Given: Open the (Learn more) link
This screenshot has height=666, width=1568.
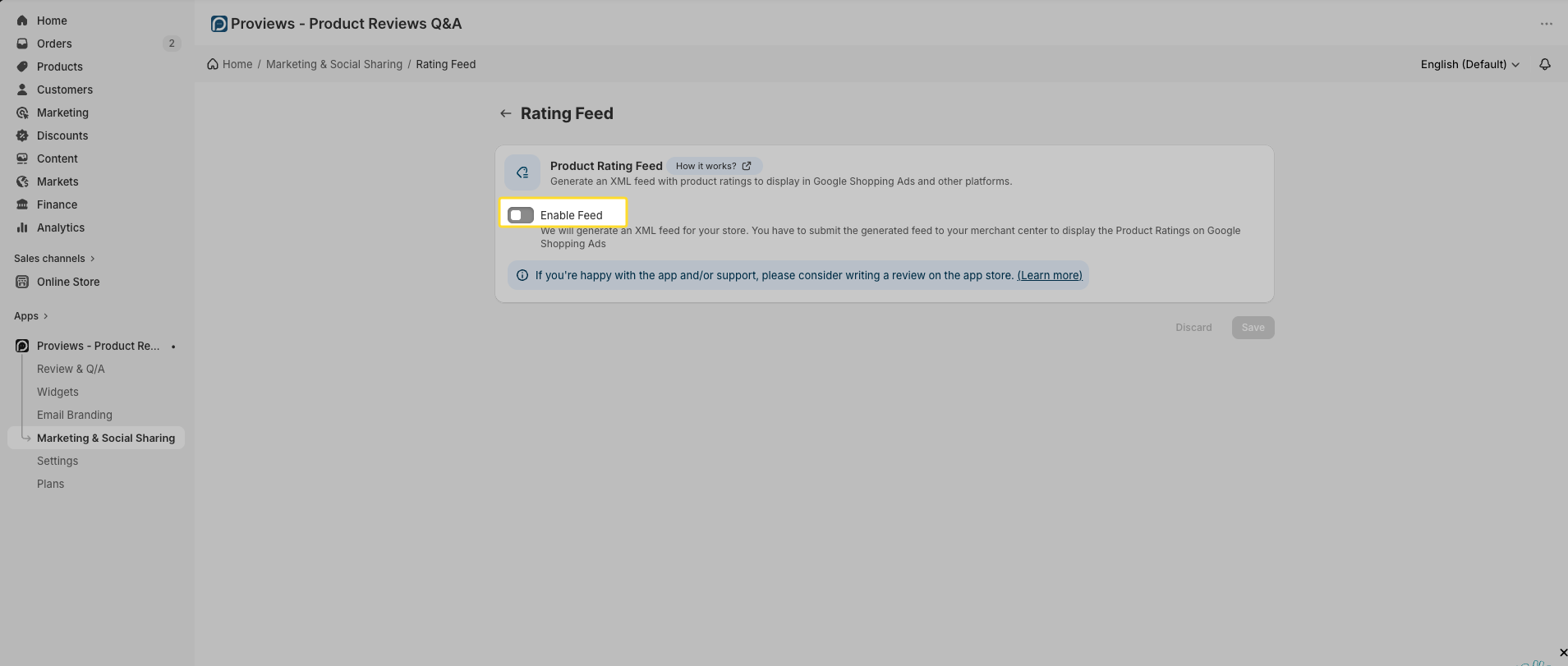Looking at the screenshot, I should pyautogui.click(x=1050, y=275).
